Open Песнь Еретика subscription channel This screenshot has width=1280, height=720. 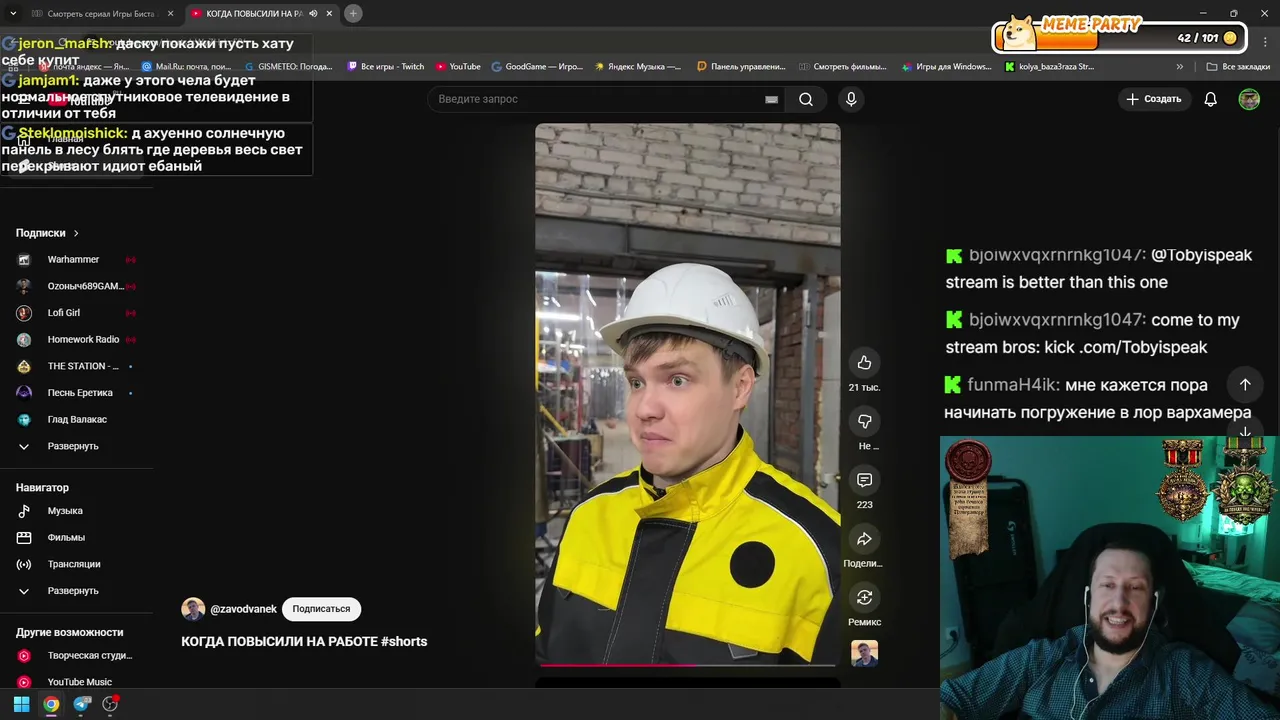(75, 393)
